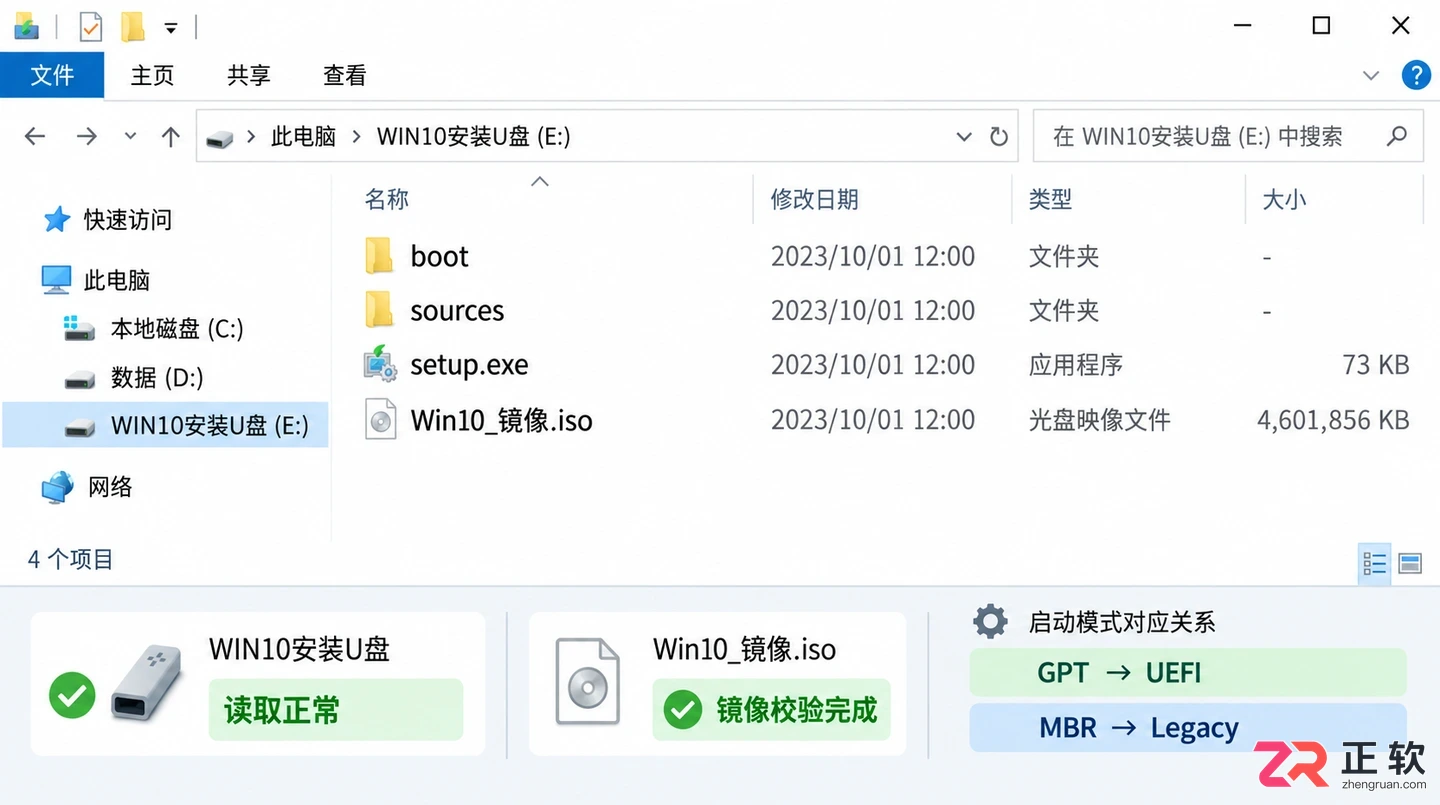Select the boot folder icon

pyautogui.click(x=379, y=256)
